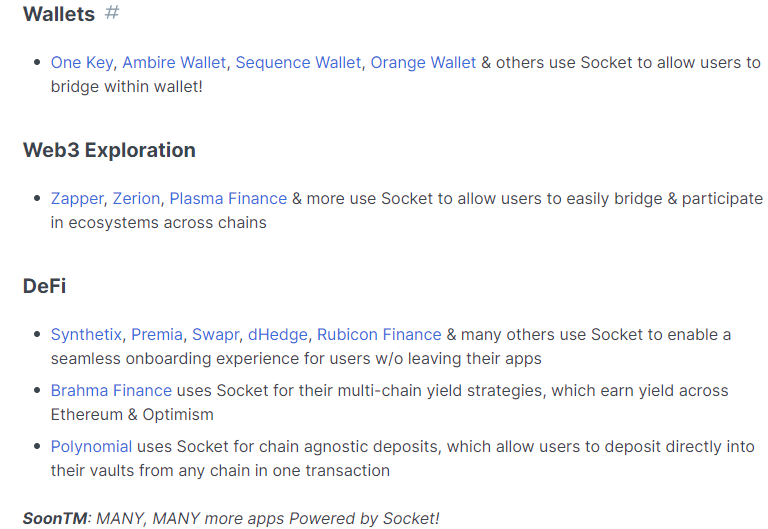
Task: Visit the dHedge link
Action: [278, 335]
